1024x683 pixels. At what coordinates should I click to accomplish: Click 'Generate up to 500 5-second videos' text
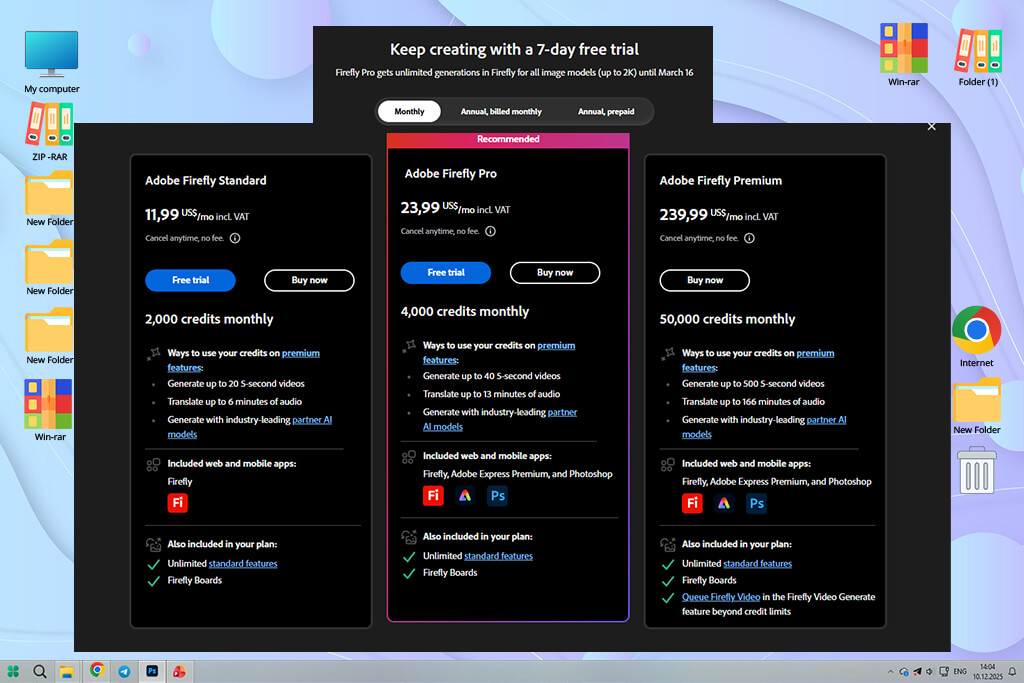753,384
